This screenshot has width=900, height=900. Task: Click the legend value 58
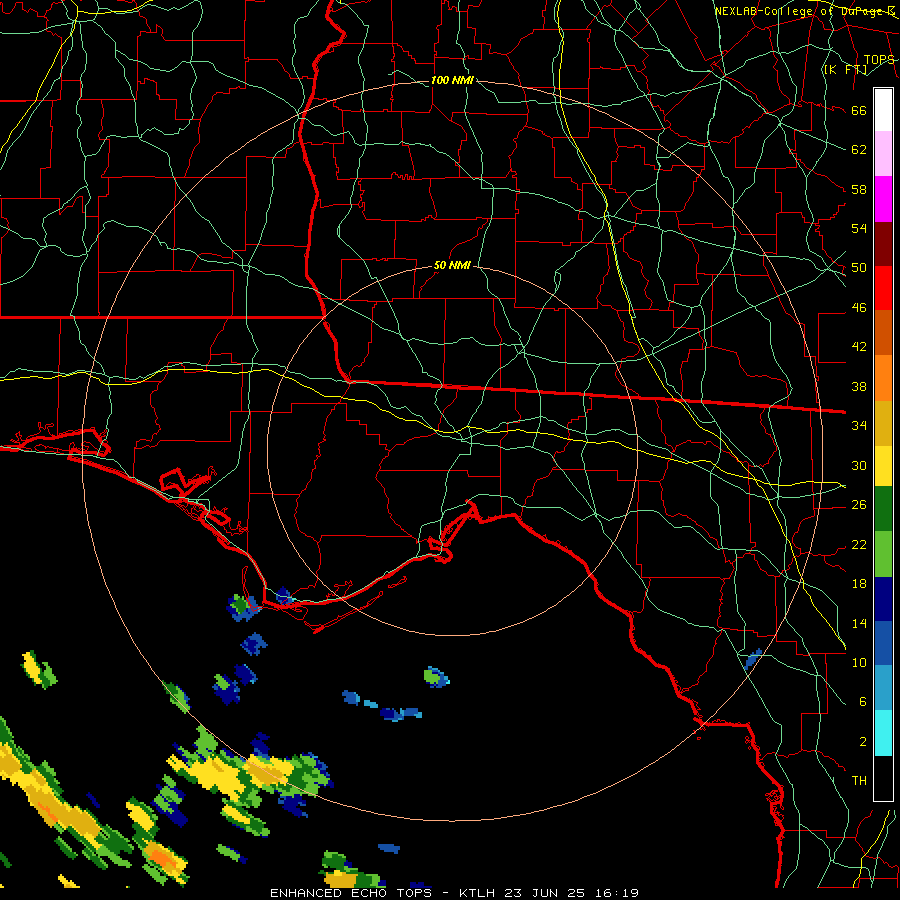(859, 189)
